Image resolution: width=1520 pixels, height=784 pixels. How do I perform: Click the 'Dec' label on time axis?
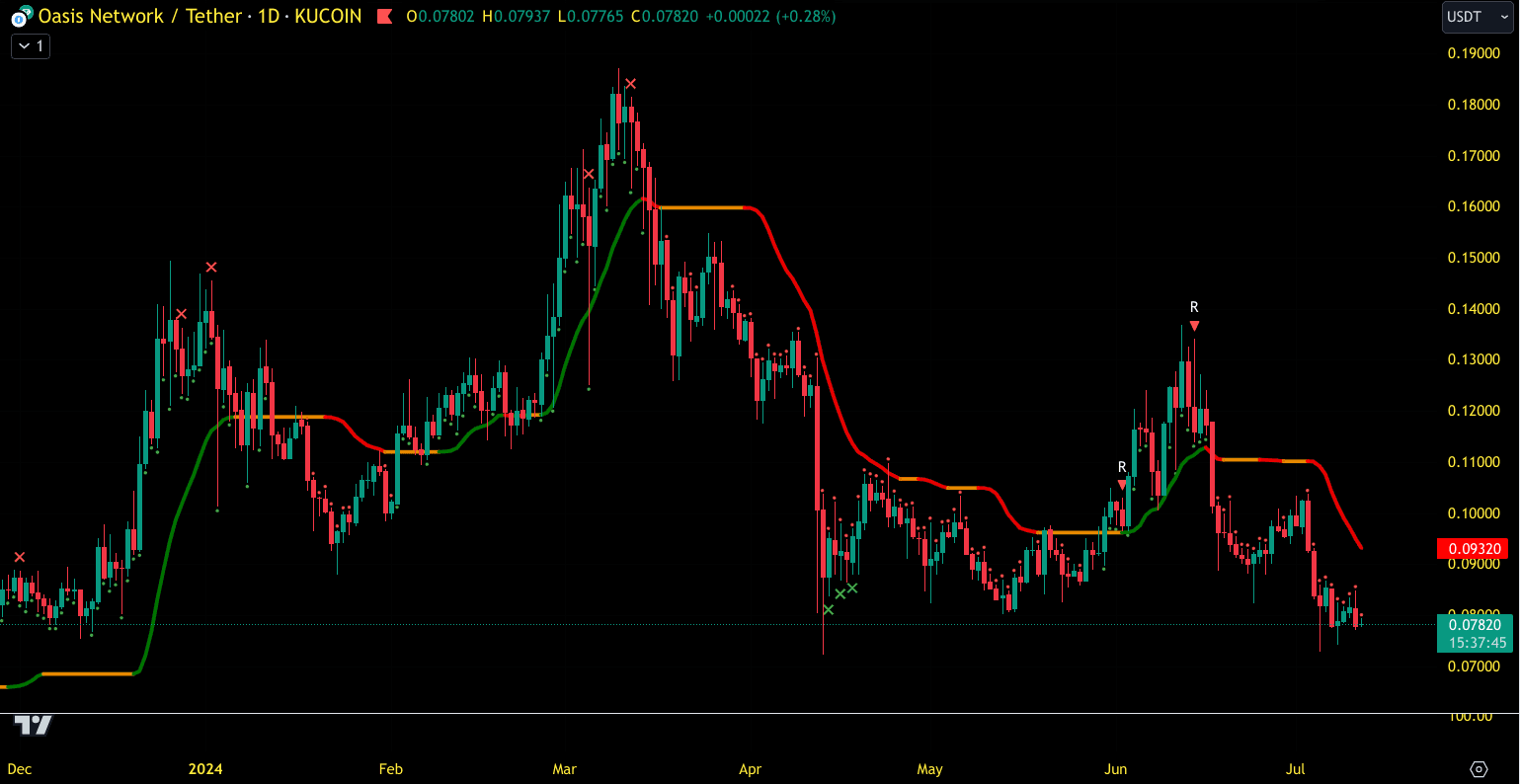pos(20,769)
